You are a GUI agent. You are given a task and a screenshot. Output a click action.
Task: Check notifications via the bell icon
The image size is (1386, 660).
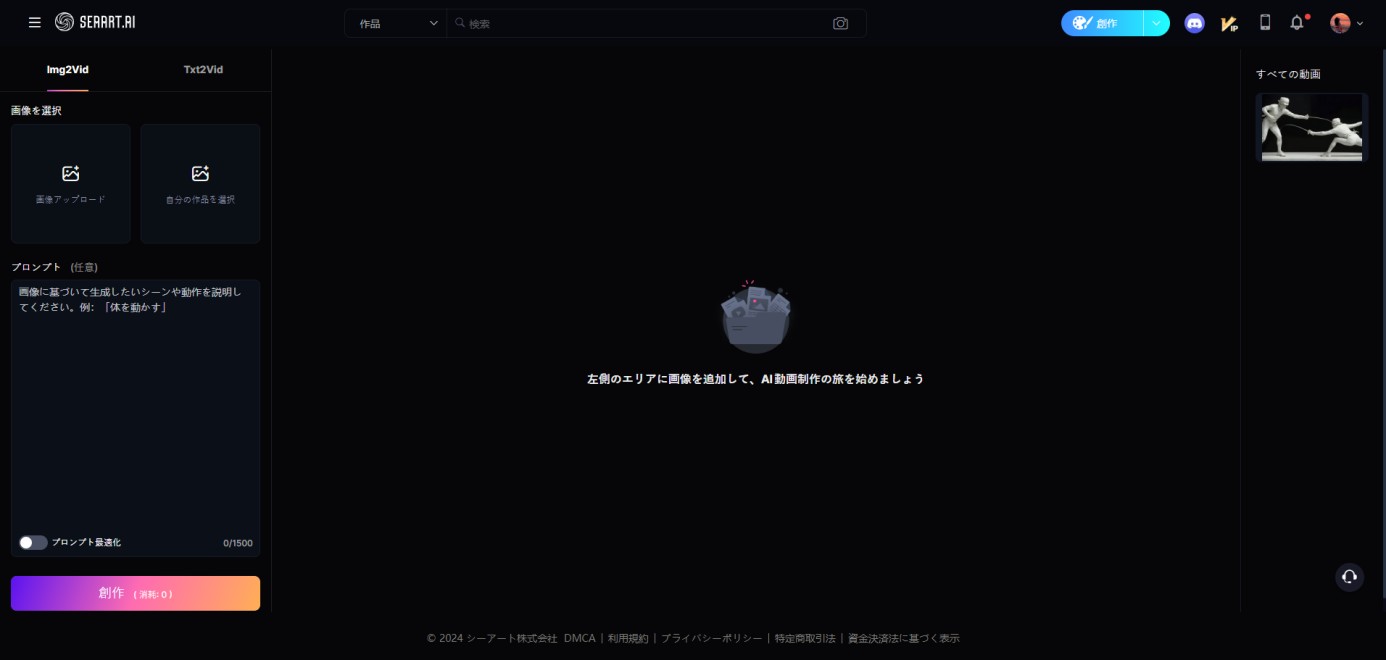point(1295,22)
